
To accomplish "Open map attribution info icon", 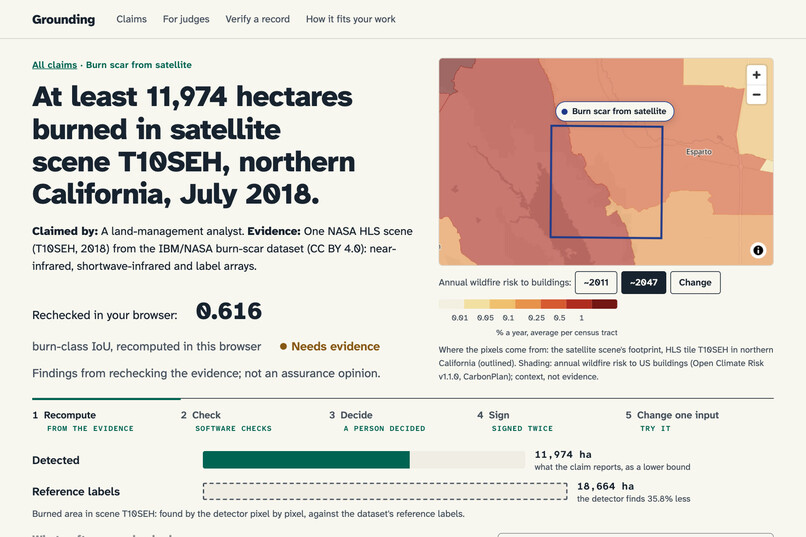I will click(x=758, y=250).
